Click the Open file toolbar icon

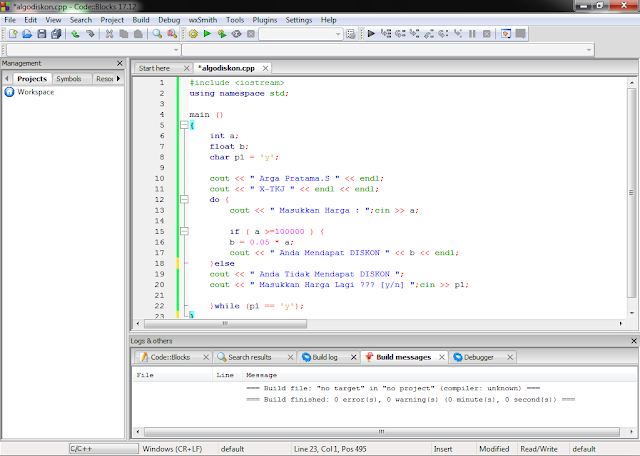pyautogui.click(x=27, y=34)
